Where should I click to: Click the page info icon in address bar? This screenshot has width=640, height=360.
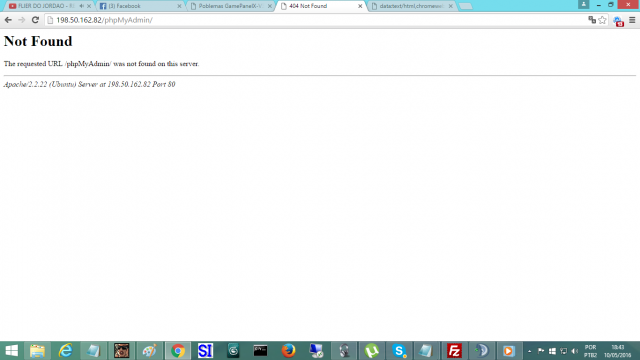(50, 20)
